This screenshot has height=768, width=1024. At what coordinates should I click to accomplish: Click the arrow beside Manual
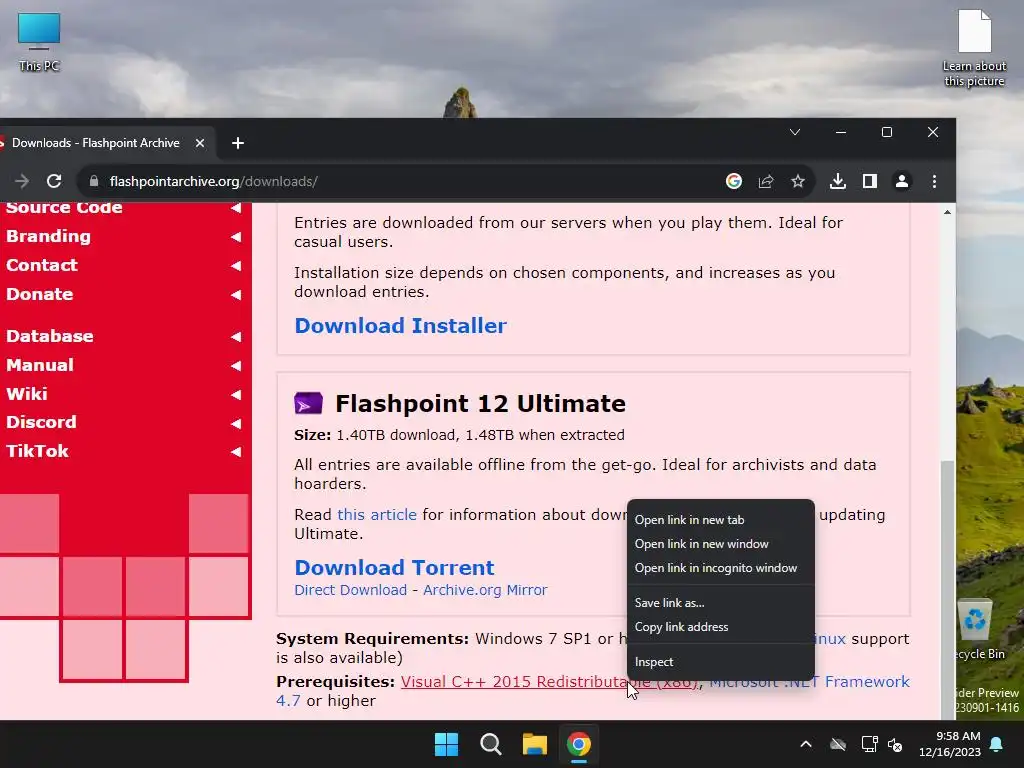point(236,365)
